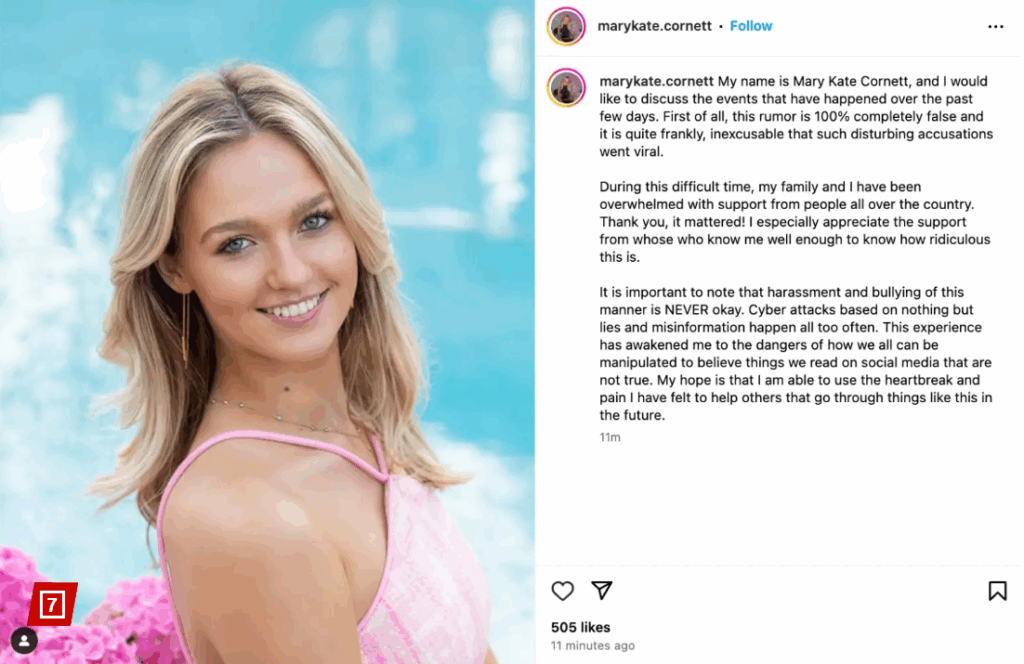1024x664 pixels.
Task: Click the caption paragraph starting 'During this difficult time'
Action: tap(795, 222)
